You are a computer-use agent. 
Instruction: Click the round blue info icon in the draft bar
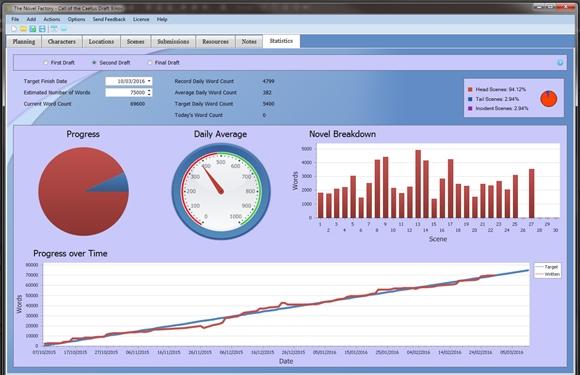tap(560, 62)
